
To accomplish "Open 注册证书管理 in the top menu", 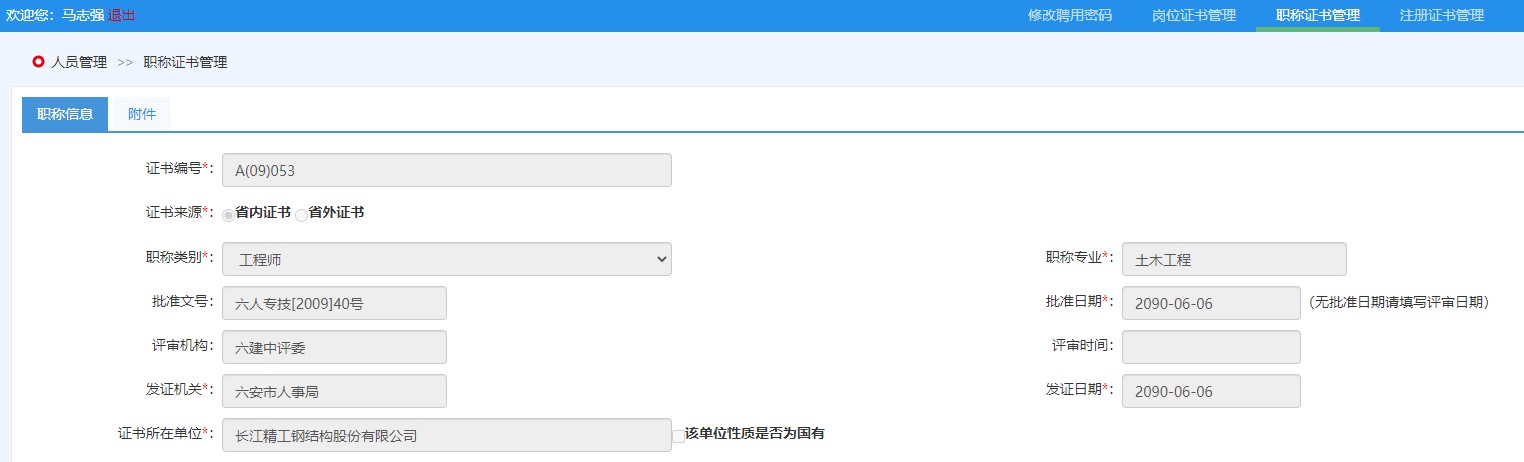I will [x=1441, y=16].
